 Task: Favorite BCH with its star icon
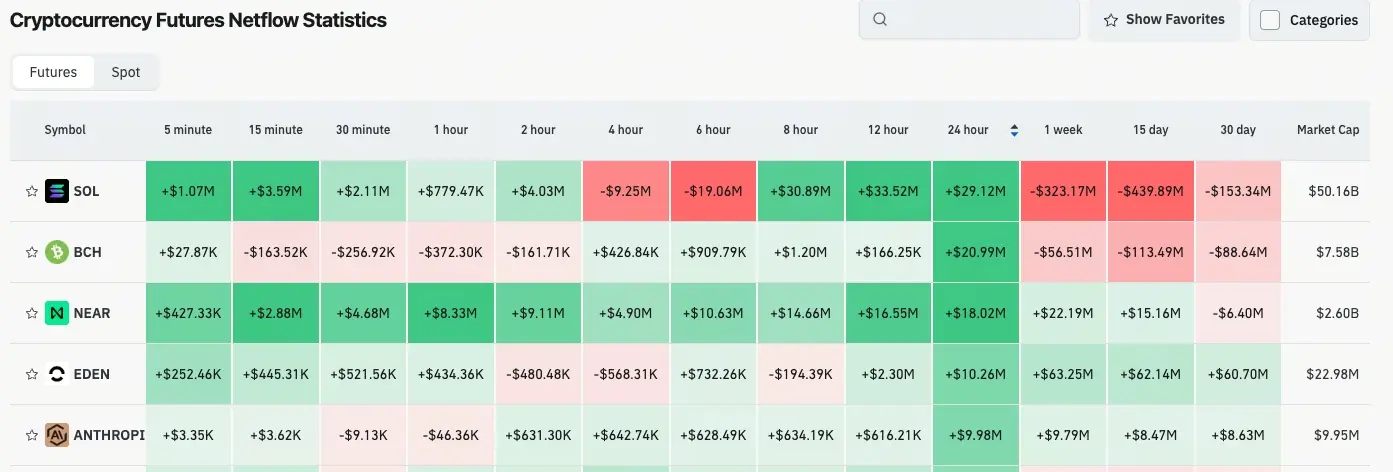coord(32,252)
